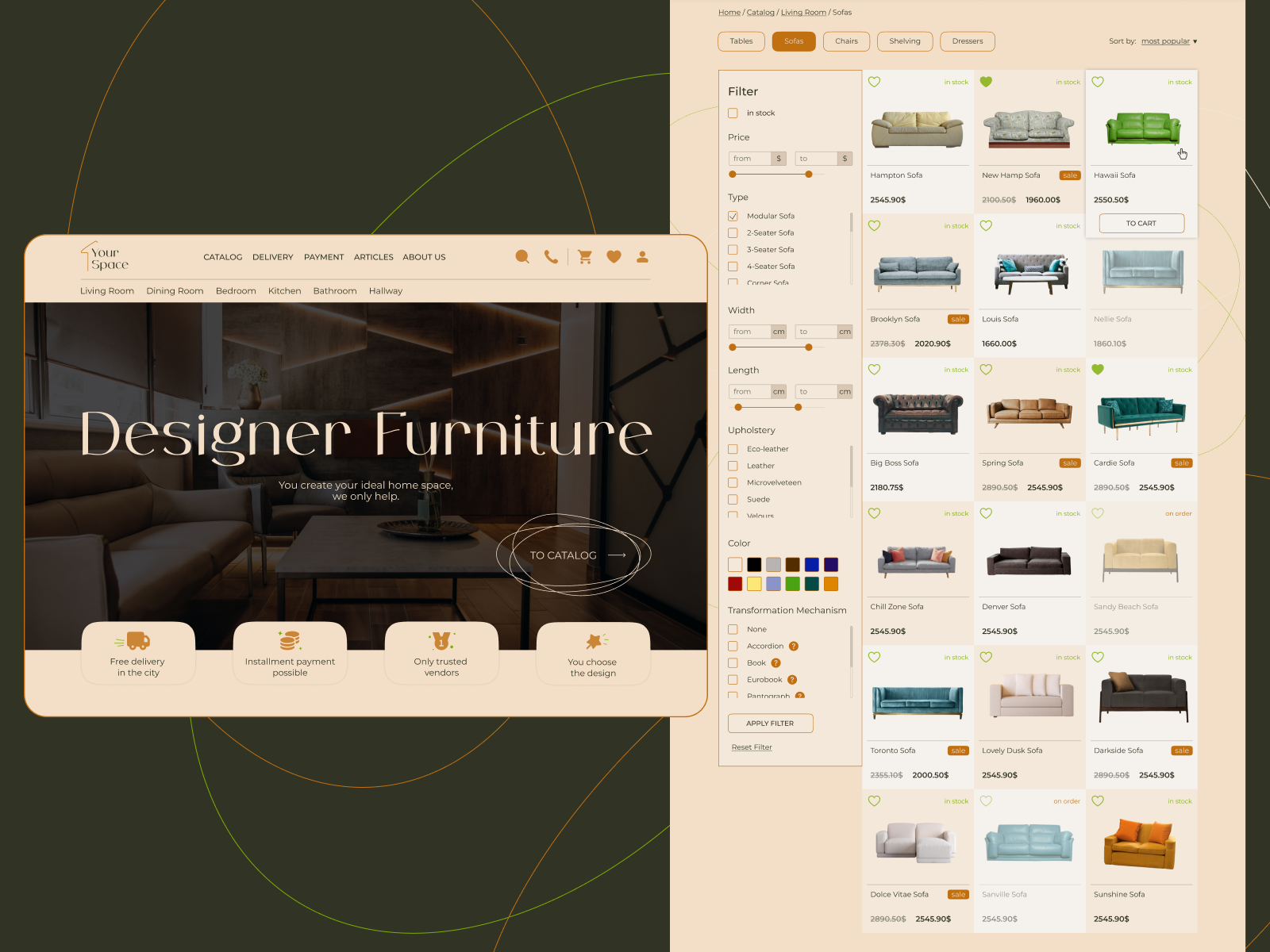Click the free delivery truck icon
The image size is (1270, 952).
(133, 640)
